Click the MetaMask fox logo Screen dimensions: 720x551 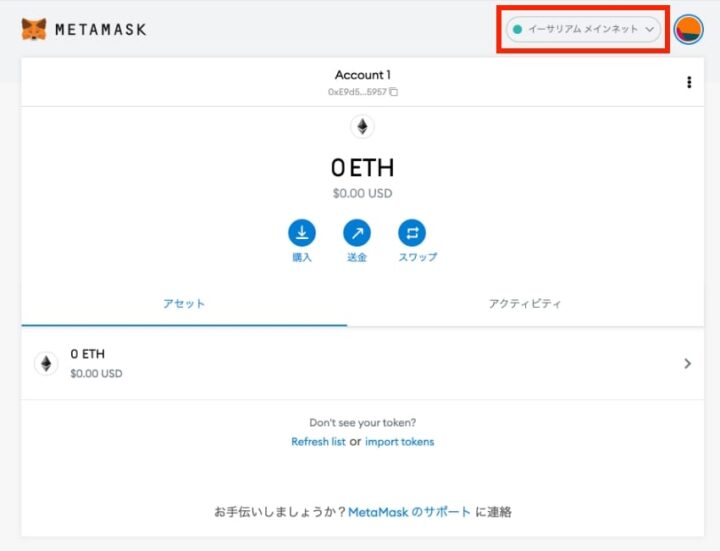[x=34, y=29]
